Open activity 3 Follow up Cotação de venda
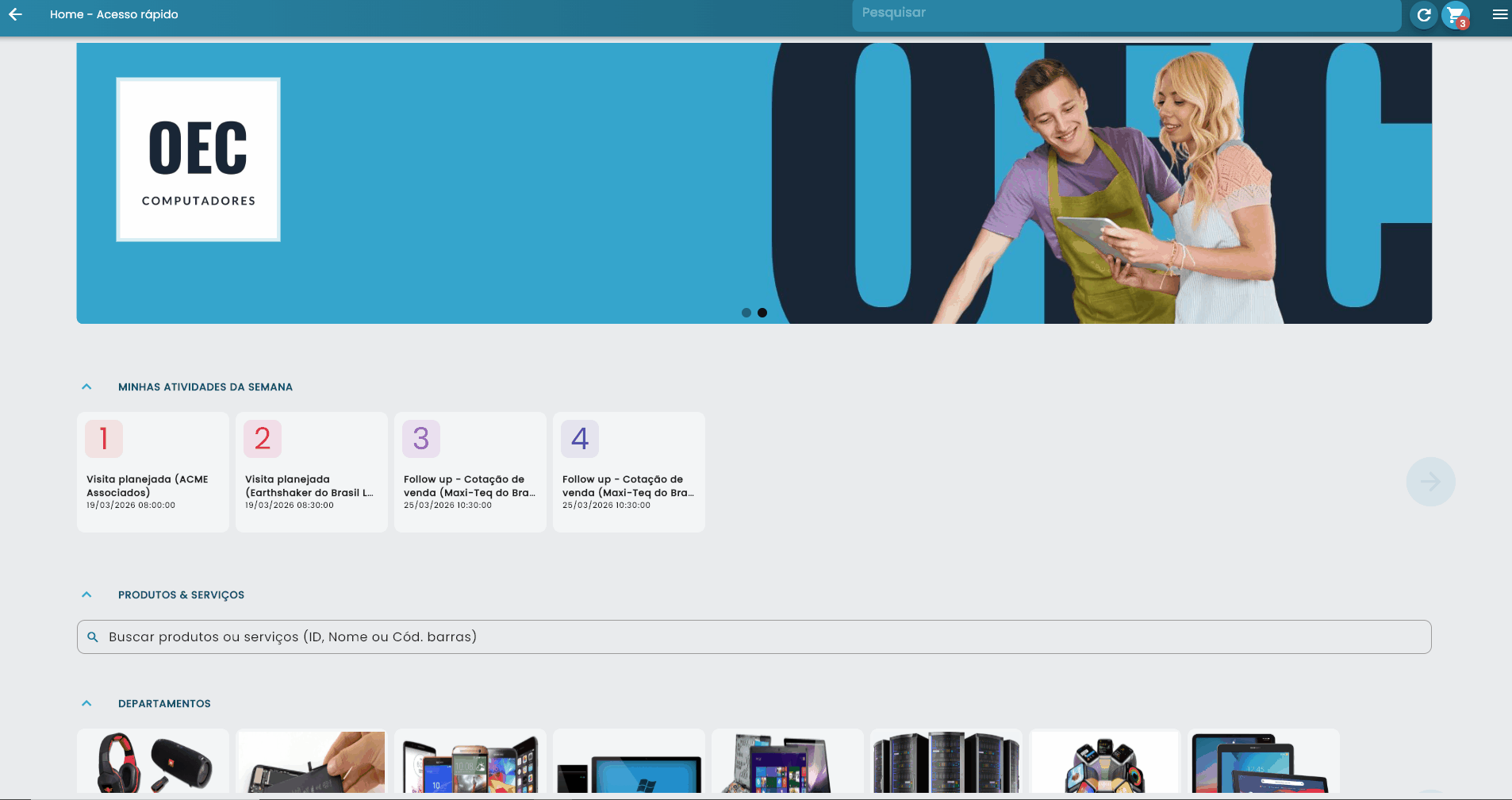 470,472
